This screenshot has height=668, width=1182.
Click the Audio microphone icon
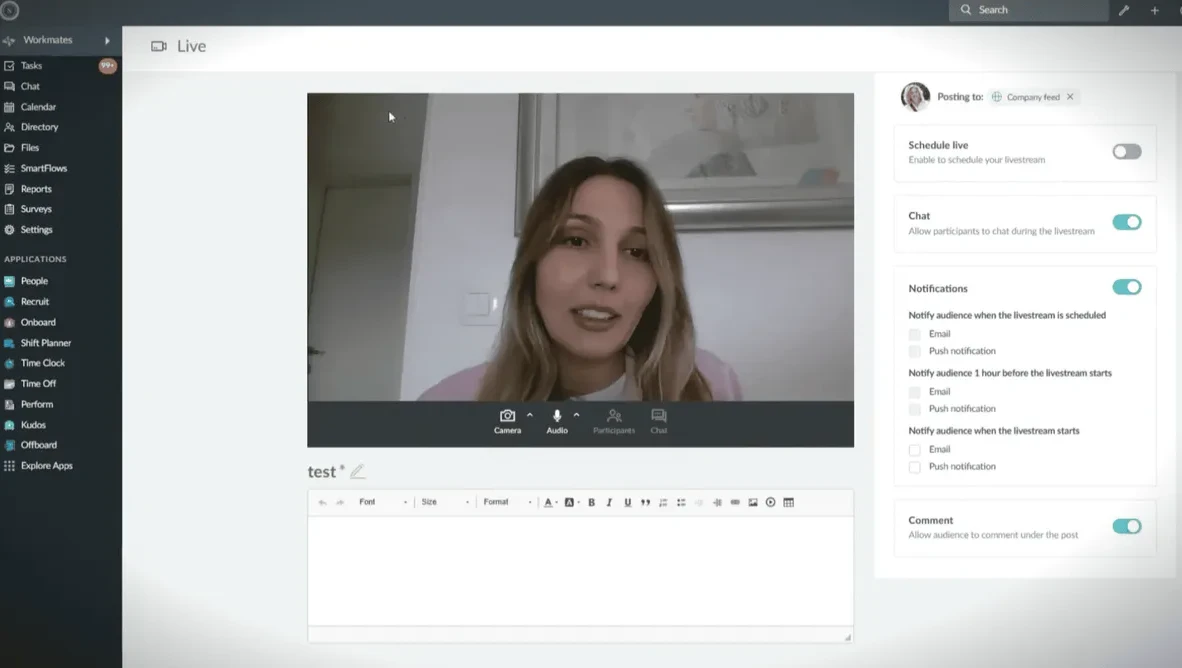click(x=557, y=415)
